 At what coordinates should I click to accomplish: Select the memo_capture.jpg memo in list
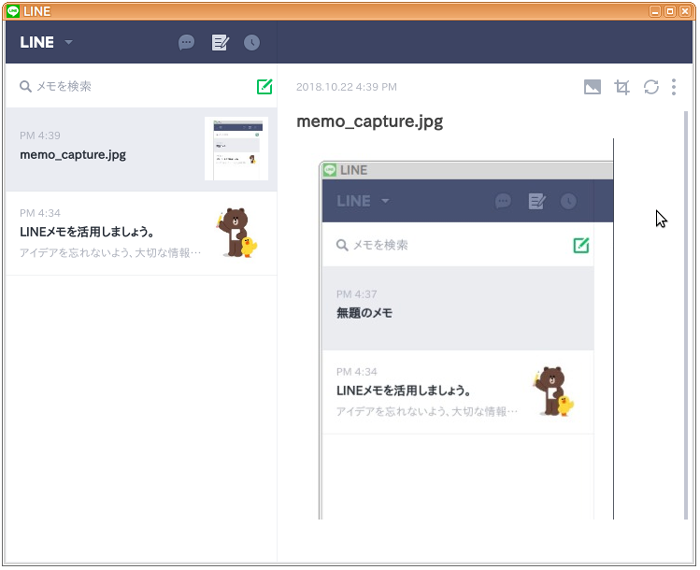(x=142, y=150)
